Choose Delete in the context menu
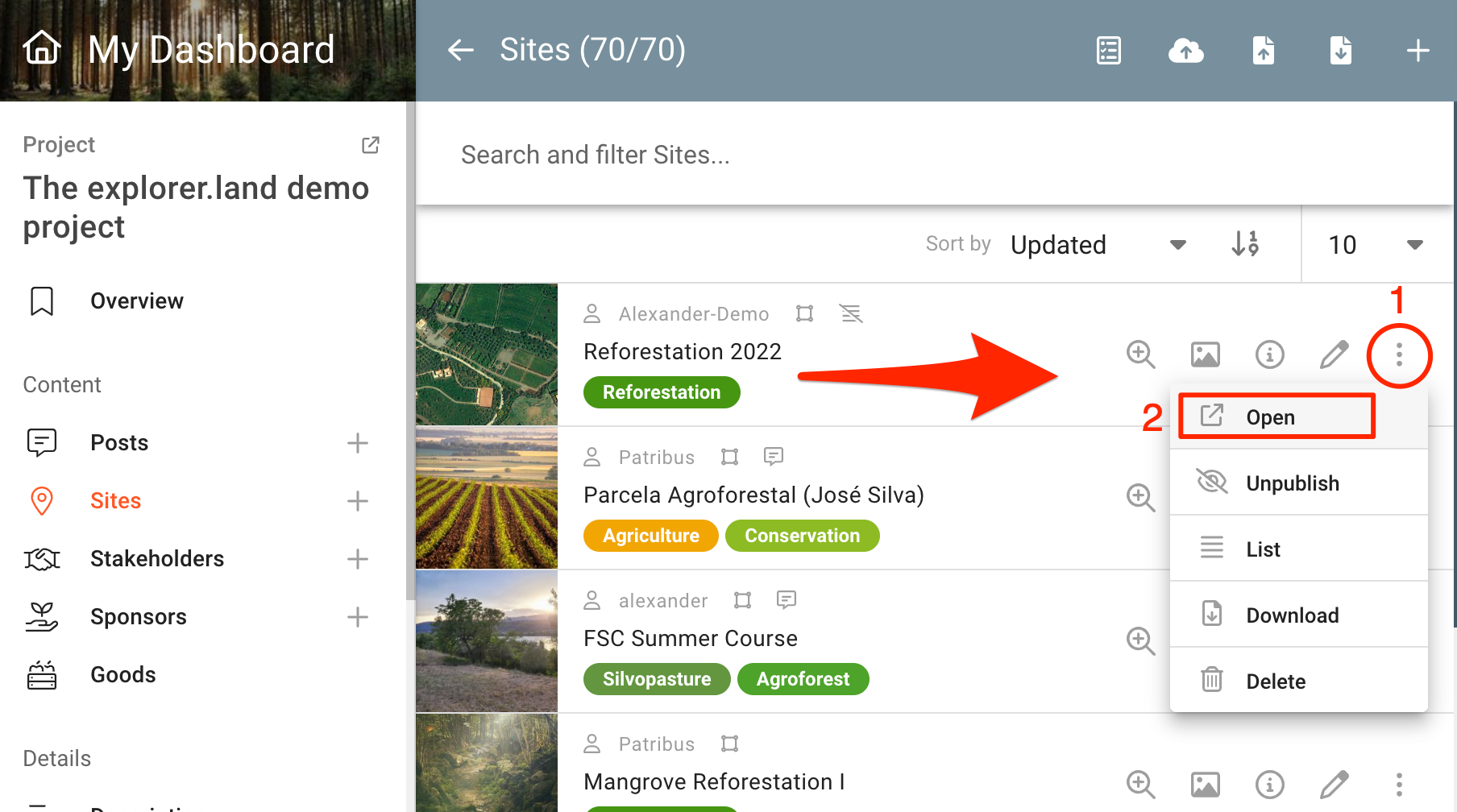Image resolution: width=1457 pixels, height=812 pixels. (1276, 681)
